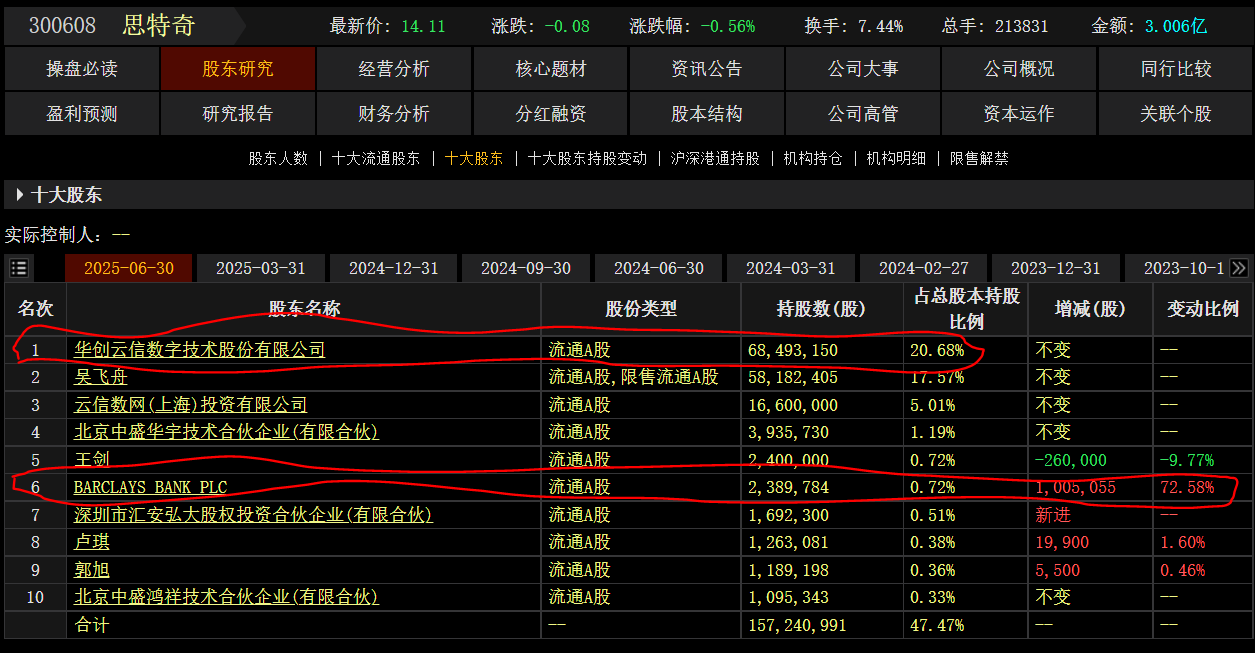
Task: Click shareholder name 王剑 in row 5
Action: [92, 460]
